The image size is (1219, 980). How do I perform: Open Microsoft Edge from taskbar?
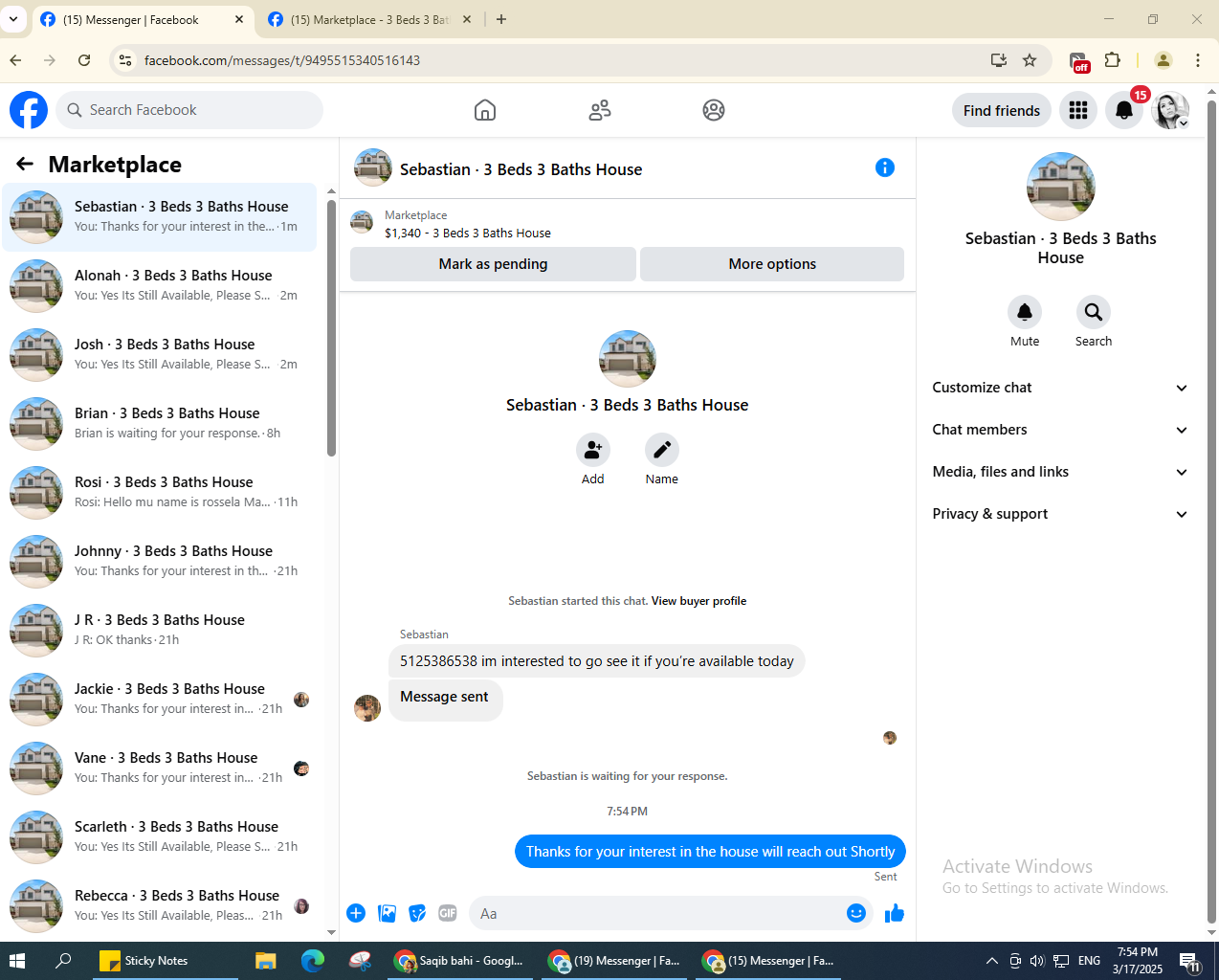(313, 961)
